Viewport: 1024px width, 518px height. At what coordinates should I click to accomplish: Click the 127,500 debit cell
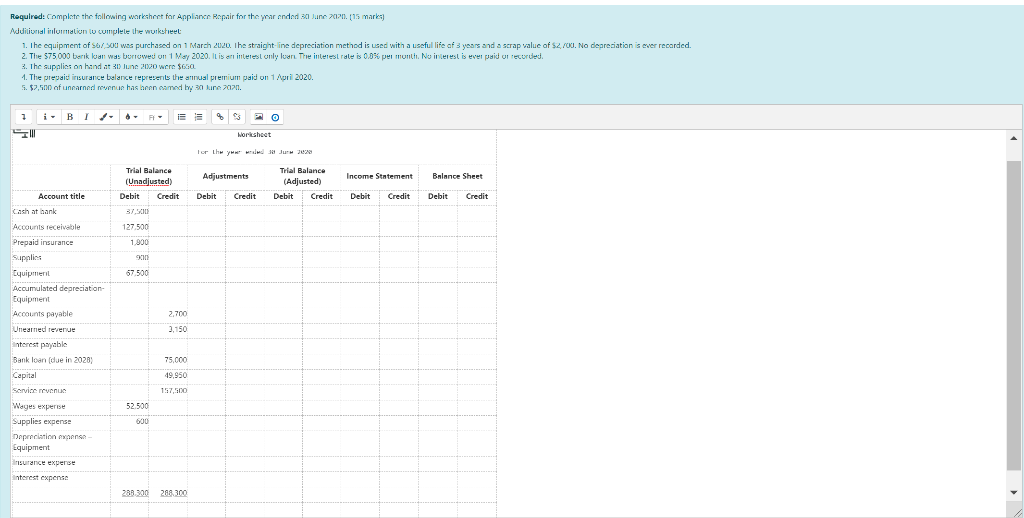(x=129, y=227)
